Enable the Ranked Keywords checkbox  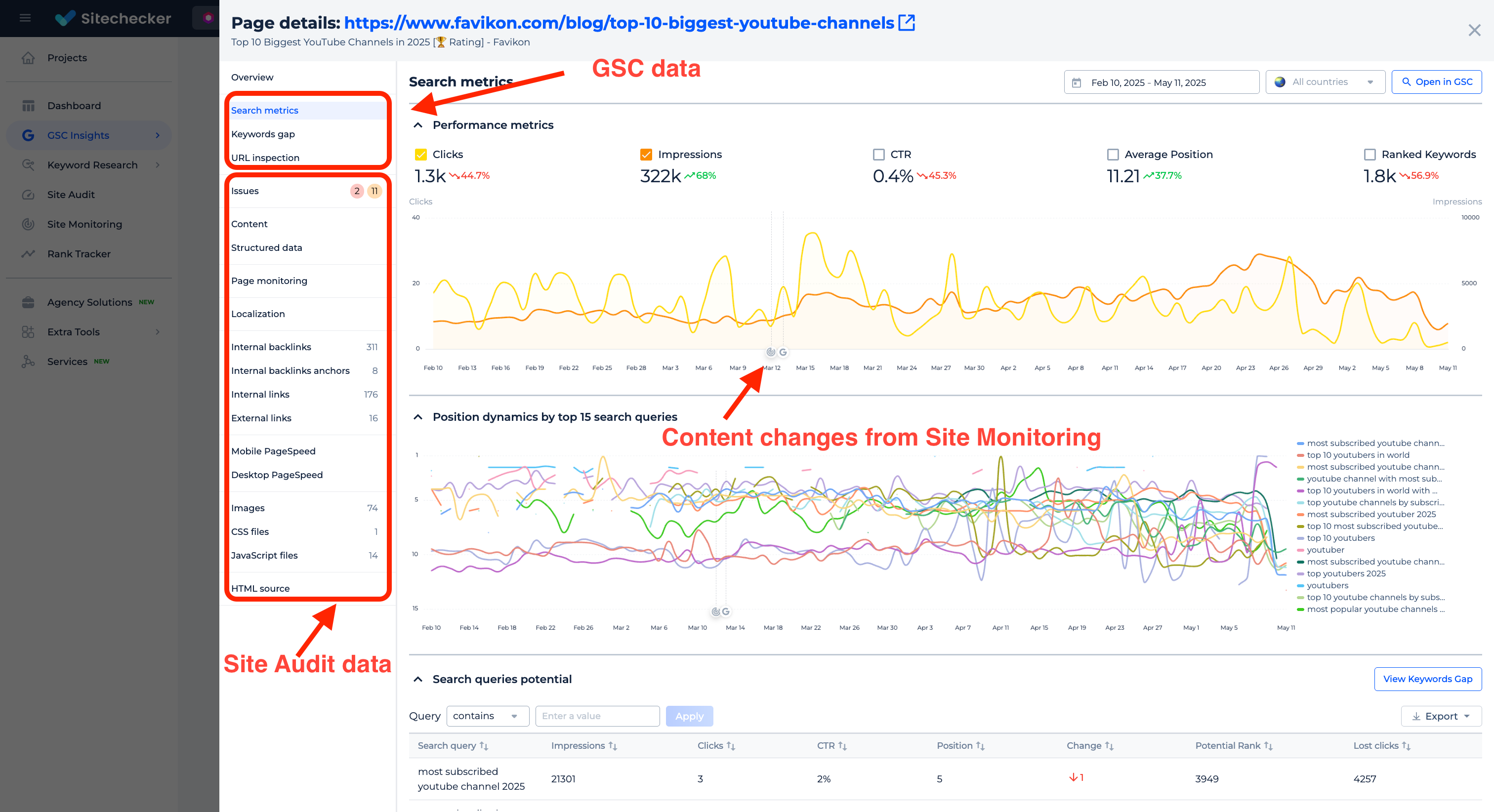tap(1370, 154)
